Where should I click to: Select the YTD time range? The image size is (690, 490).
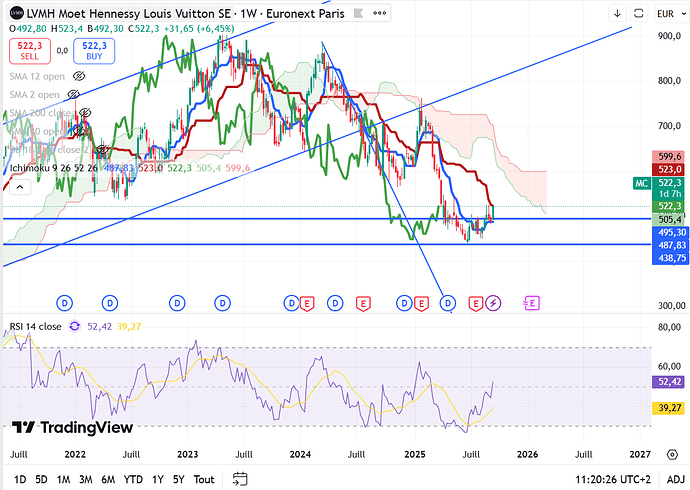133,479
